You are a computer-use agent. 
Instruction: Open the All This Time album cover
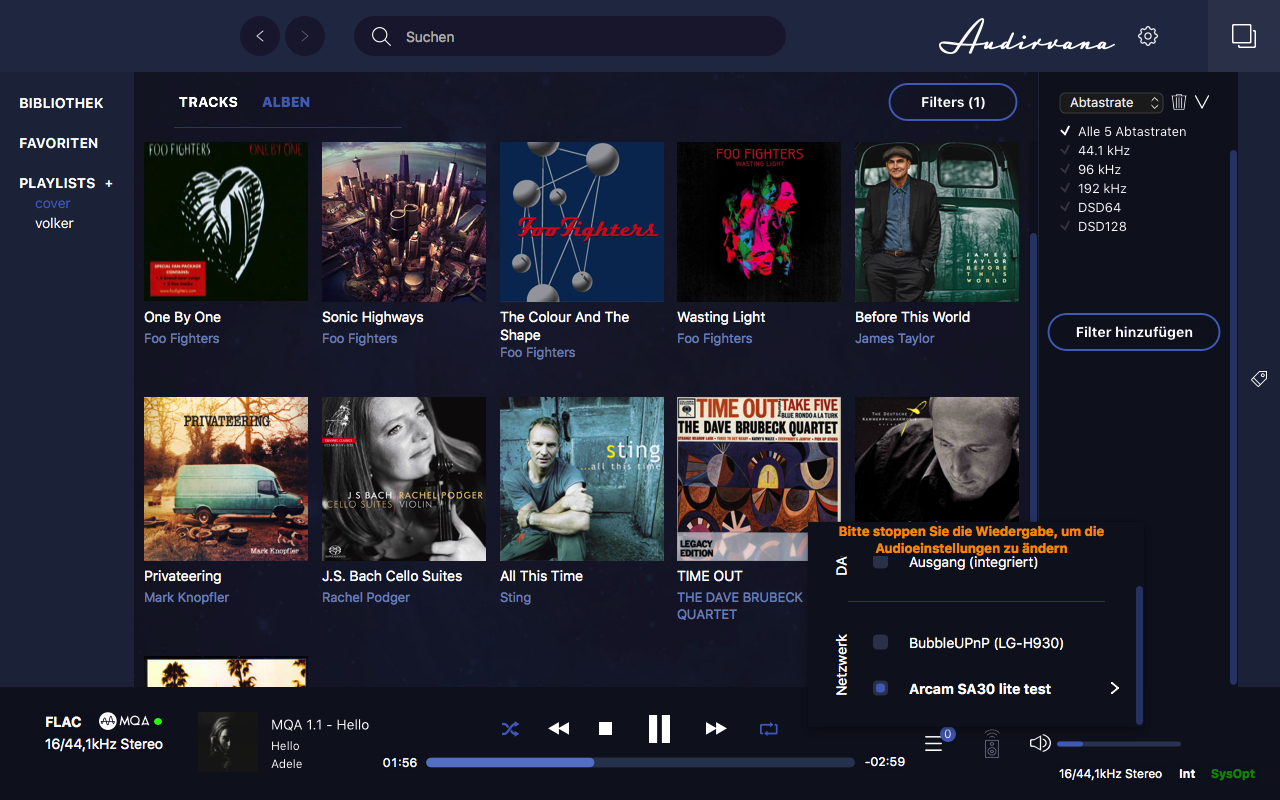click(582, 479)
